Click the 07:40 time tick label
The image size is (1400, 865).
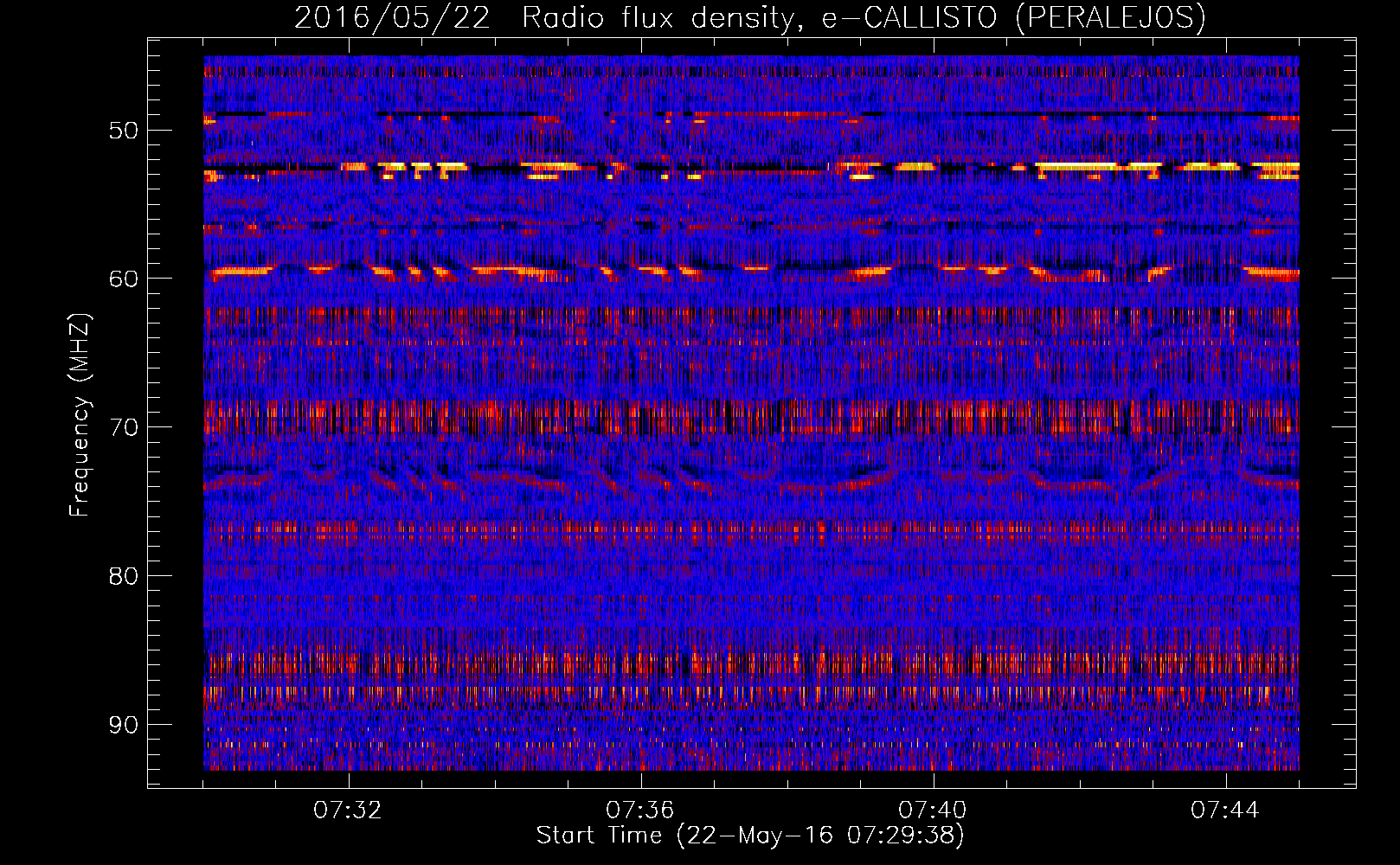933,811
